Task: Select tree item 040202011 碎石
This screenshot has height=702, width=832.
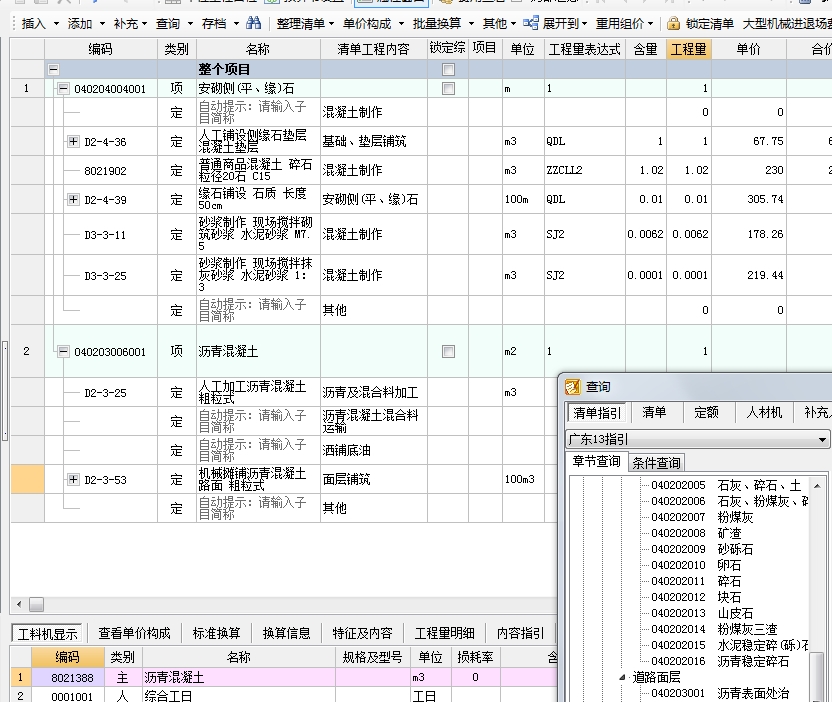Action: click(x=696, y=581)
